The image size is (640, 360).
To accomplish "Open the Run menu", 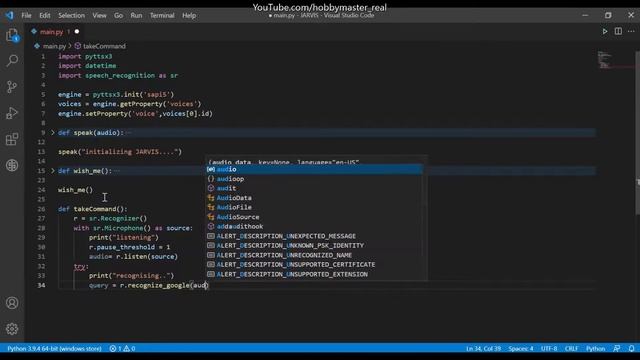I will coord(136,16).
